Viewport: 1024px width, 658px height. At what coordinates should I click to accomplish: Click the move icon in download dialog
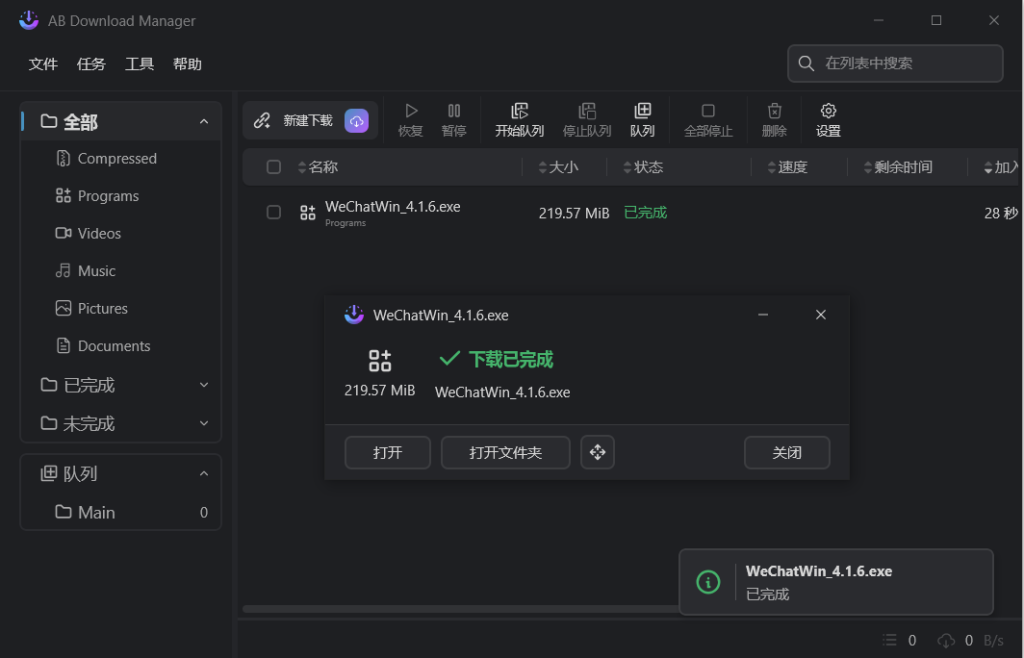(597, 453)
